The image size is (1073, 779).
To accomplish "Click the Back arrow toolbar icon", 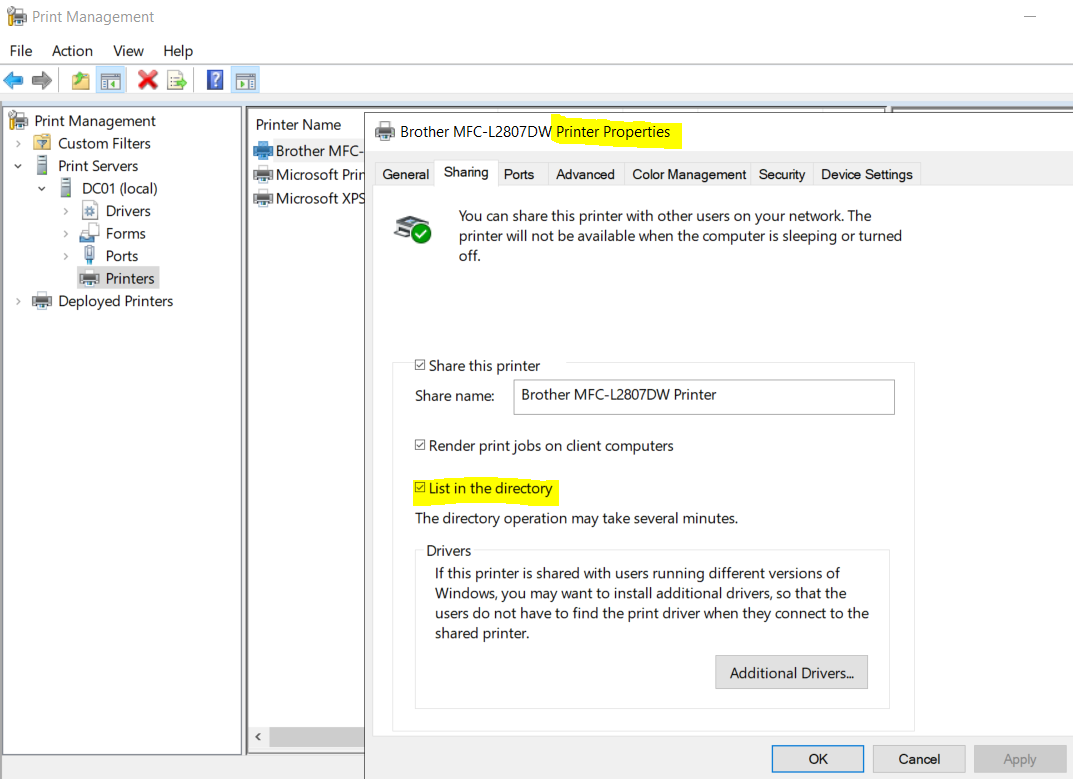I will coord(14,81).
